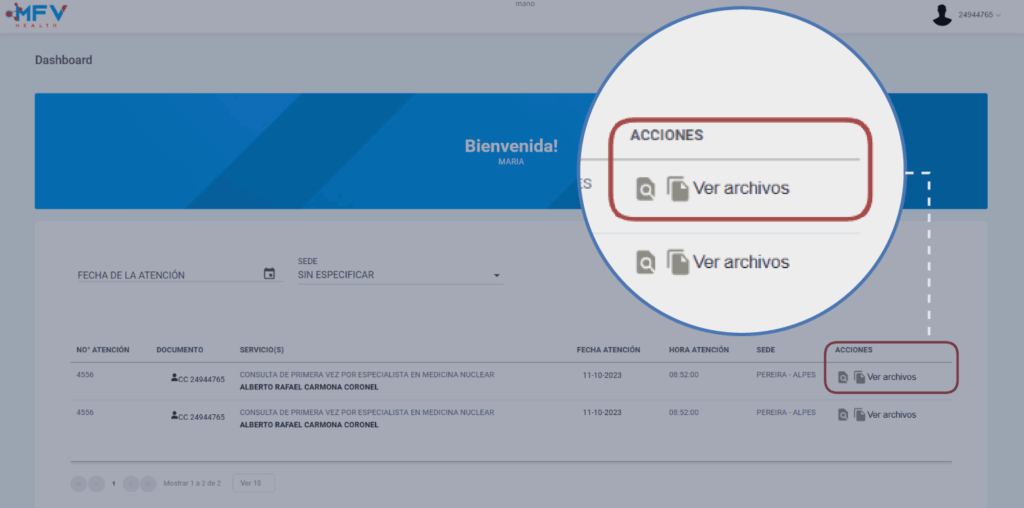
Task: Click the user avatar icon in header
Action: click(941, 15)
